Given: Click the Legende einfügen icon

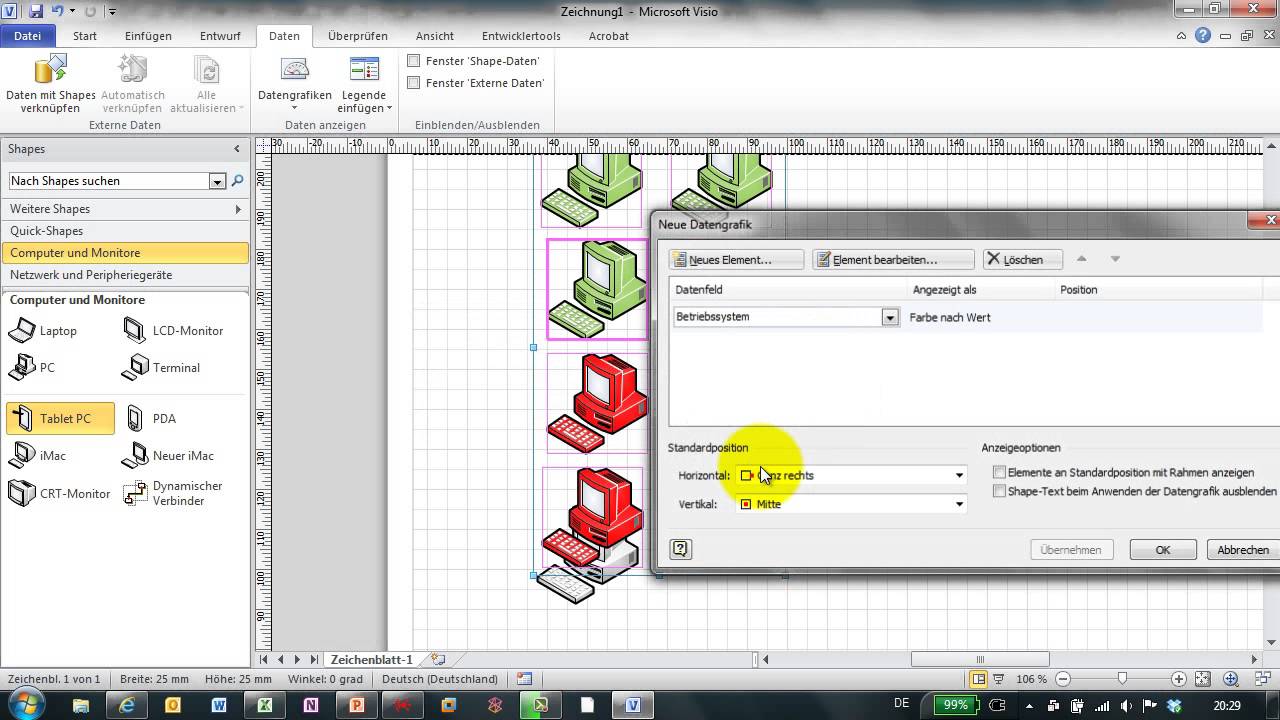Looking at the screenshot, I should coord(364,69).
